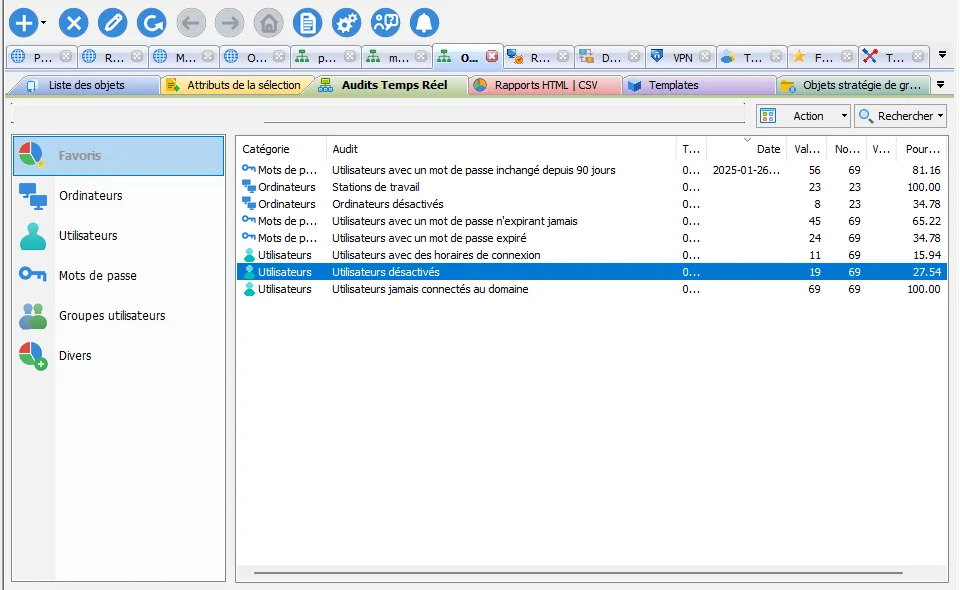Click the empty field left of Action

coord(377,114)
